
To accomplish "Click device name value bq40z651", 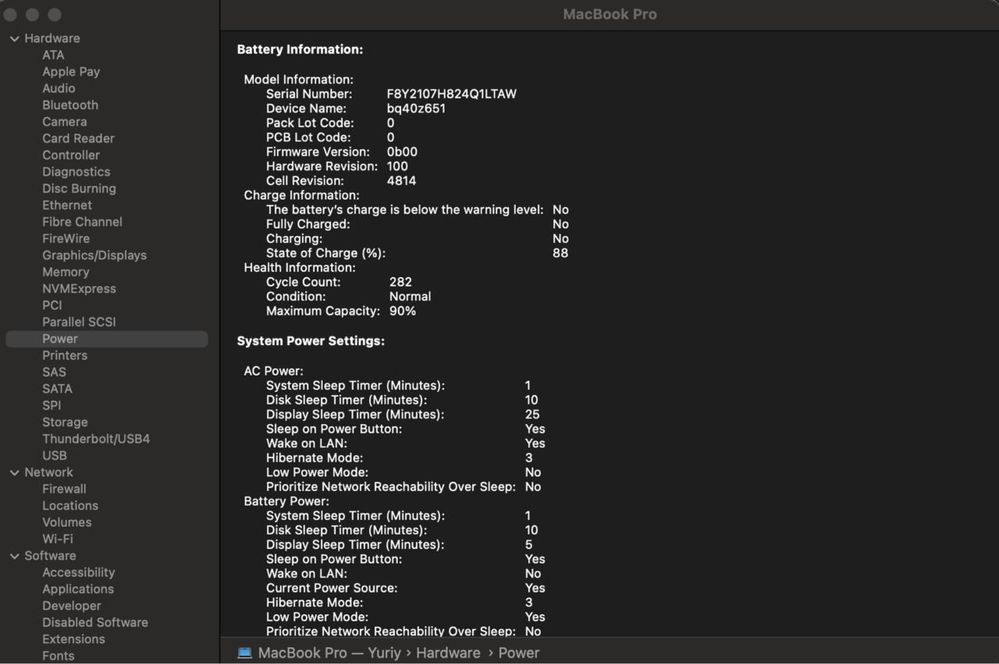I will coord(416,108).
